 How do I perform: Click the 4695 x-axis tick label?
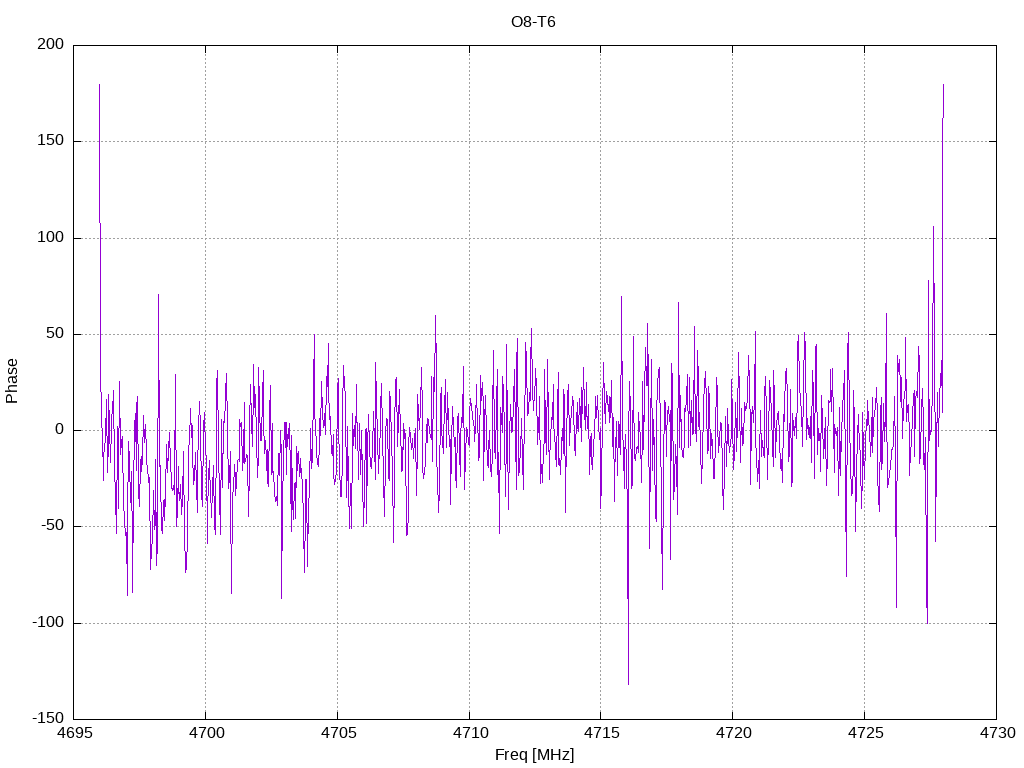tap(74, 733)
